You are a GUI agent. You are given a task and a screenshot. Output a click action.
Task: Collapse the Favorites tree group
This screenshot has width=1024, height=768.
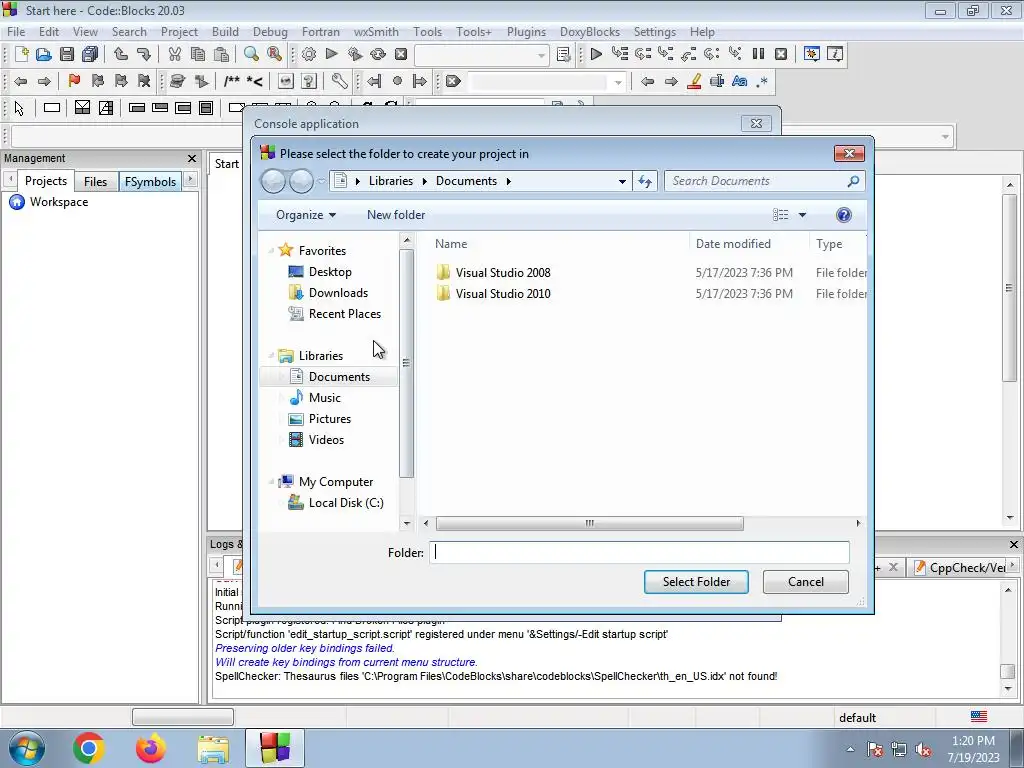point(271,251)
